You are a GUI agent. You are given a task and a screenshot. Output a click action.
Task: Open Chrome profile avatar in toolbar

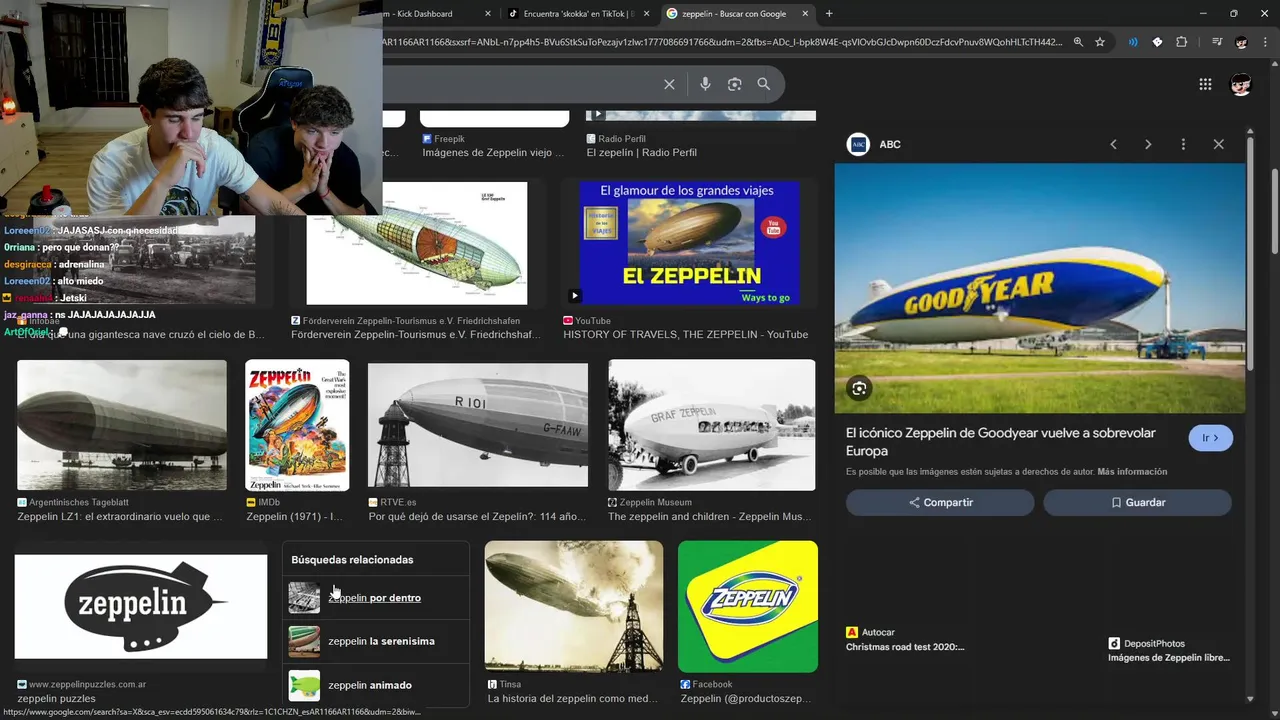(x=1241, y=42)
